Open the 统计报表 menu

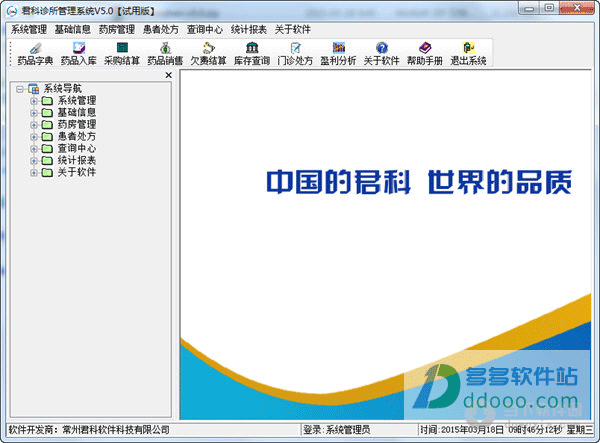(x=249, y=29)
